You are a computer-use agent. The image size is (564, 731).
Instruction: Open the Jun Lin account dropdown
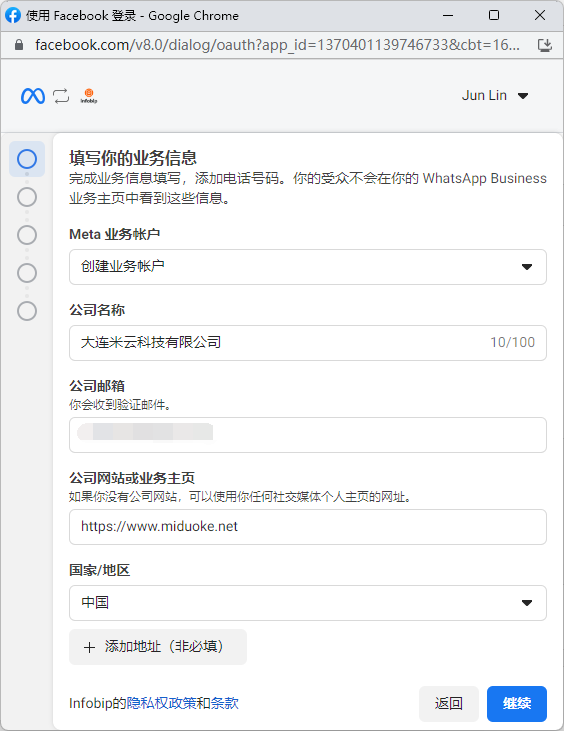[495, 96]
